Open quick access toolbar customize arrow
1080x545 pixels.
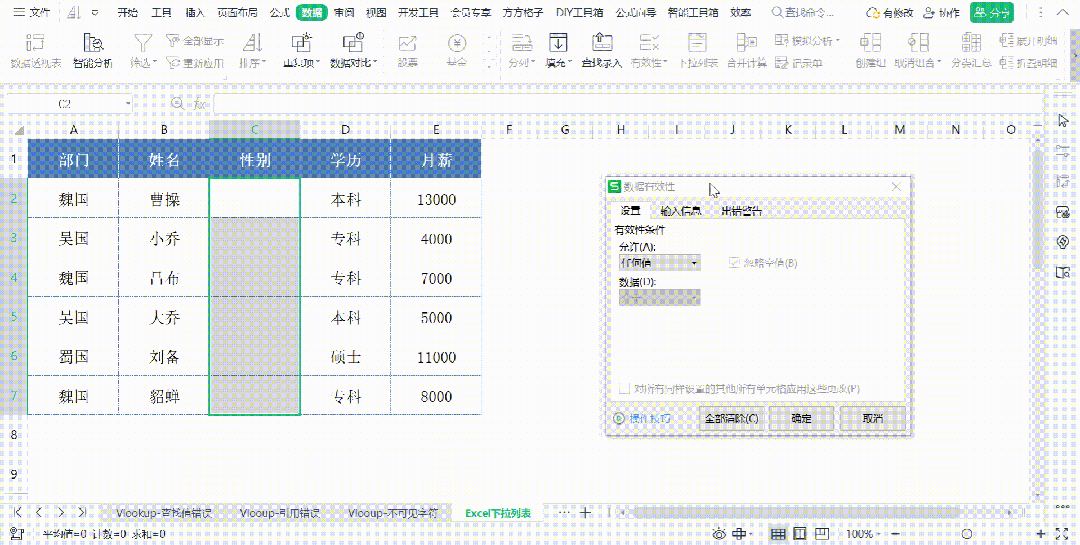tap(95, 12)
